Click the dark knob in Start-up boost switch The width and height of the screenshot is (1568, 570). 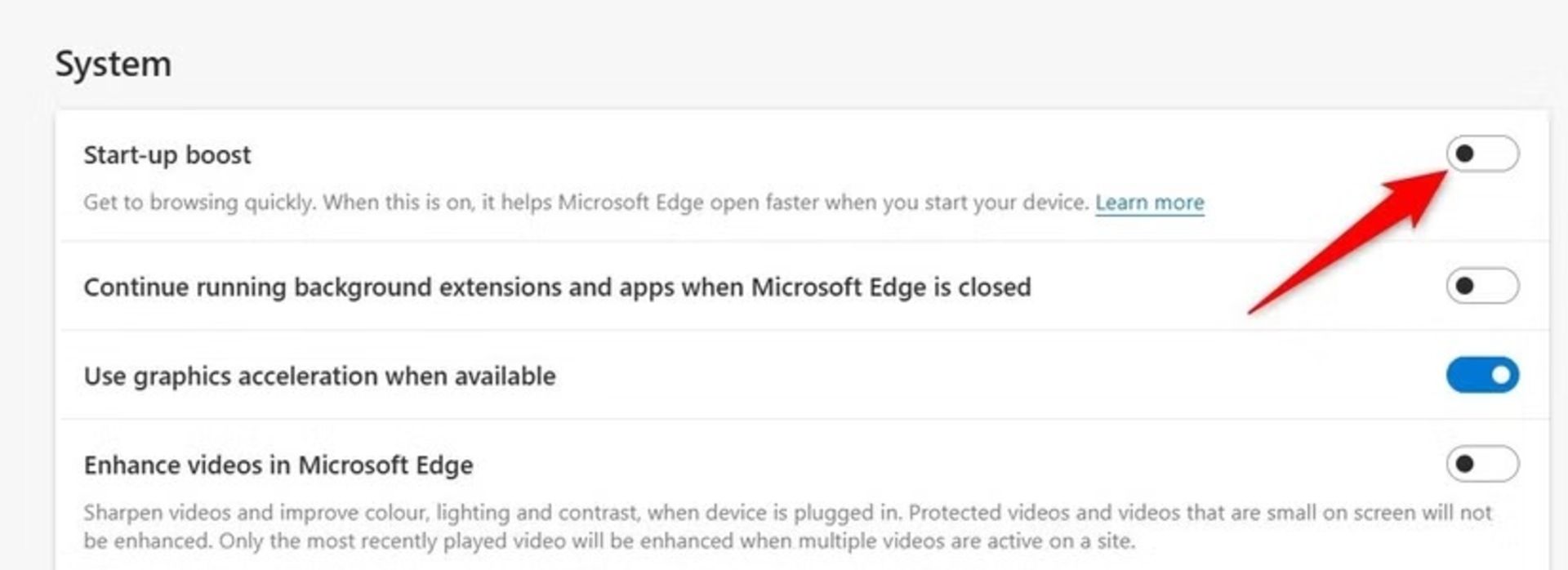pyautogui.click(x=1465, y=154)
